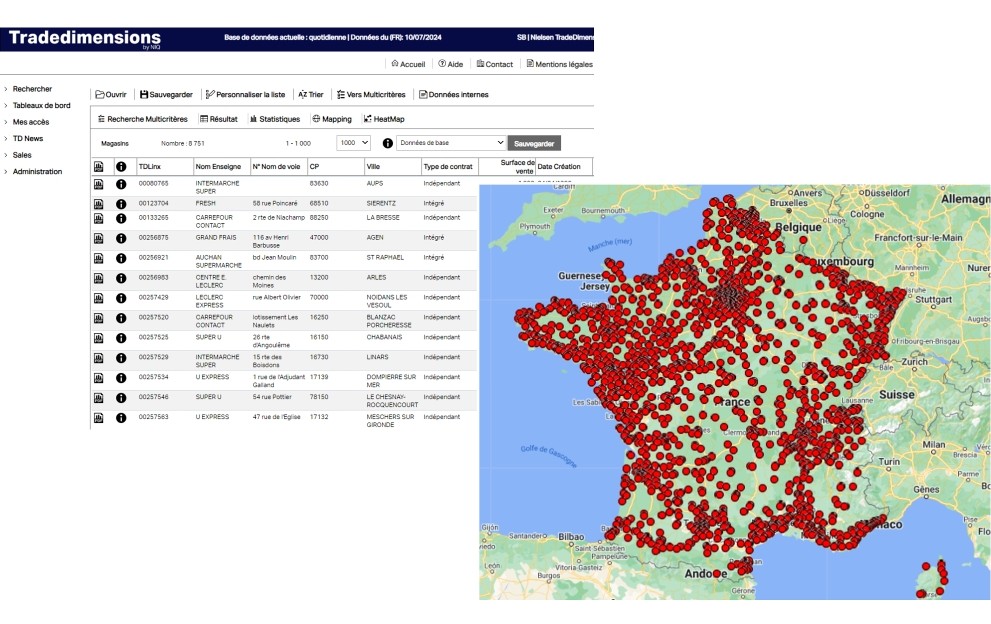The image size is (991, 624).
Task: Click document icon in table header
Action: pos(99,167)
